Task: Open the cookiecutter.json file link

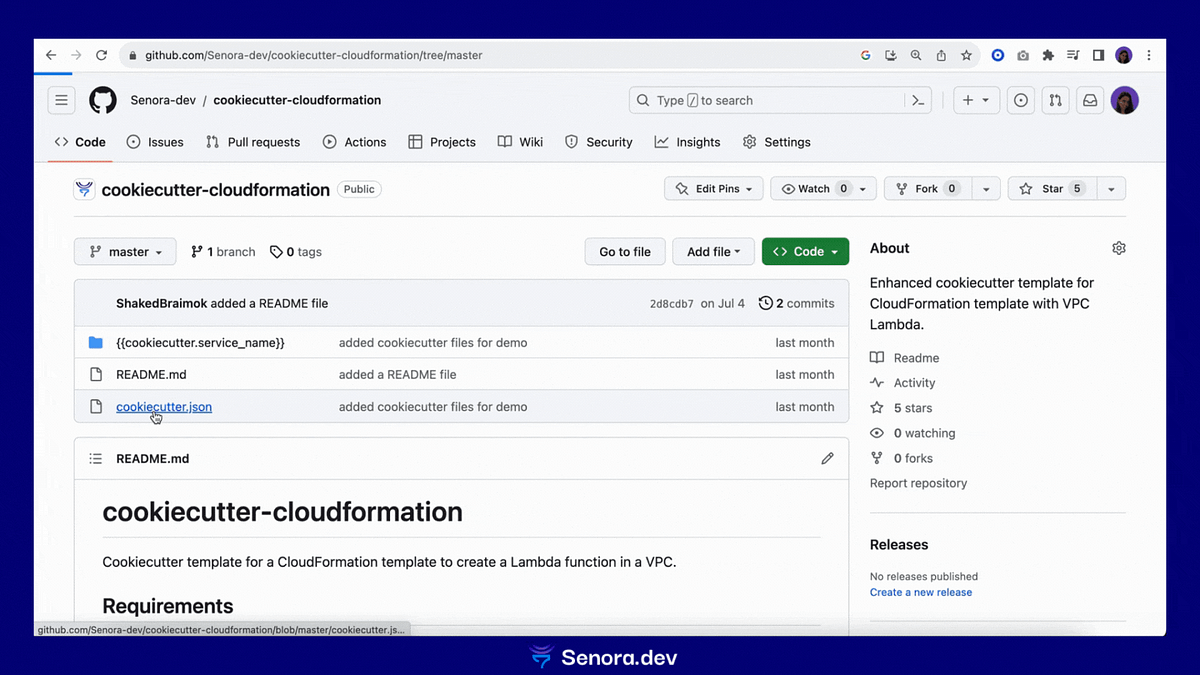Action: click(164, 407)
